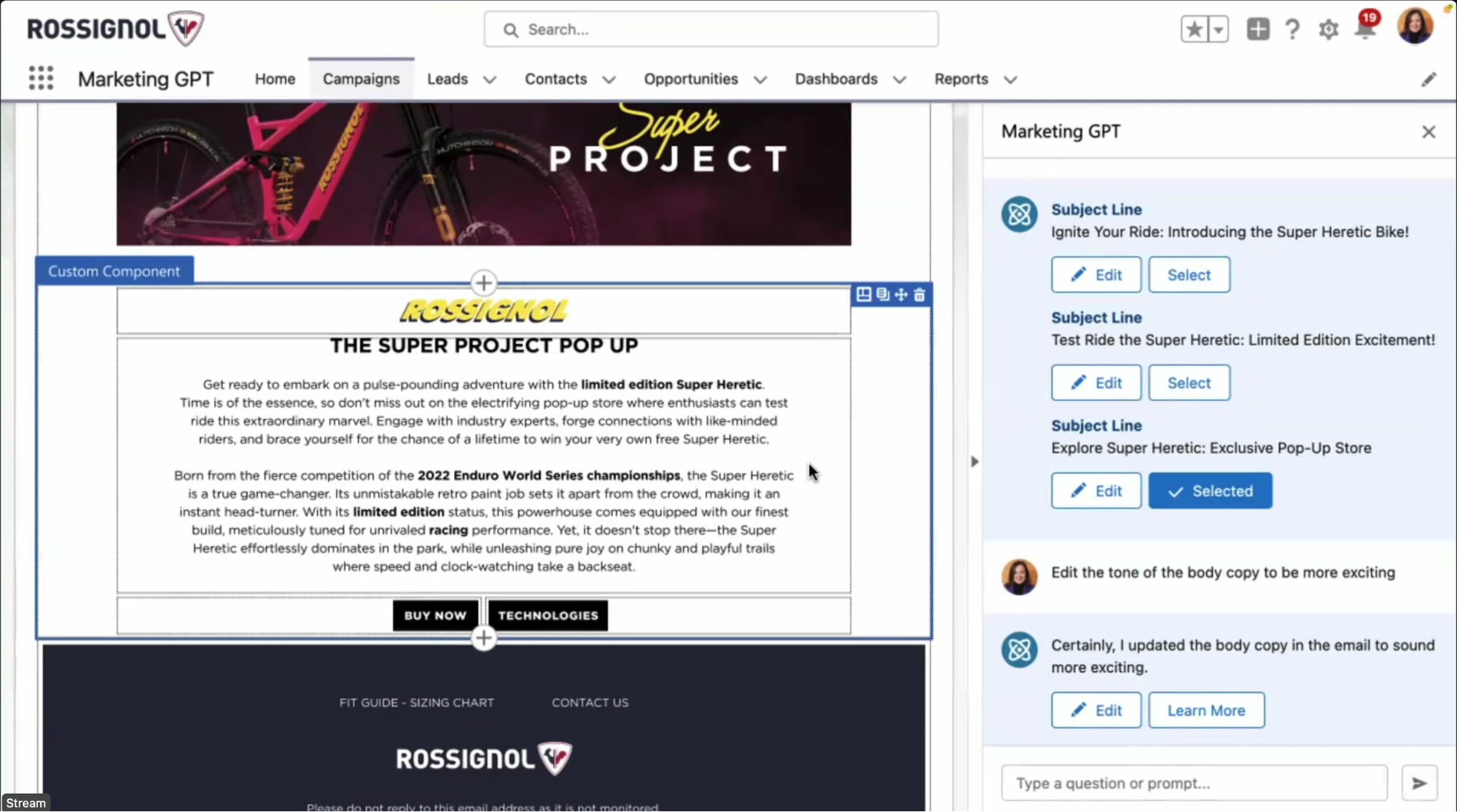Click the Super Project bike banner image
This screenshot has width=1457, height=812.
(x=483, y=173)
